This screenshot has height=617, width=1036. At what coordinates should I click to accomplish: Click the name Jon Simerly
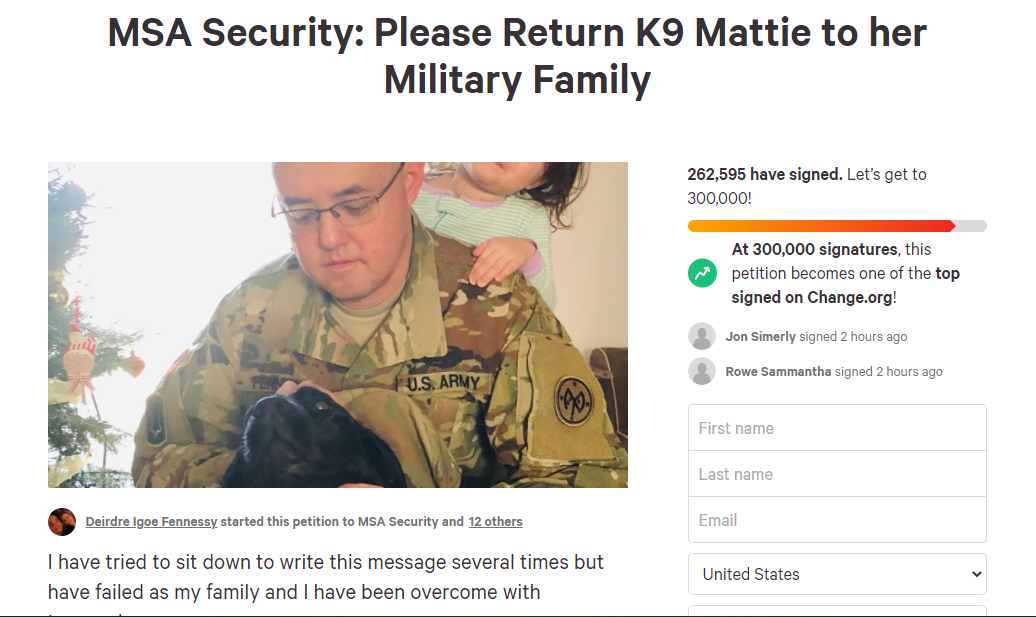click(761, 337)
